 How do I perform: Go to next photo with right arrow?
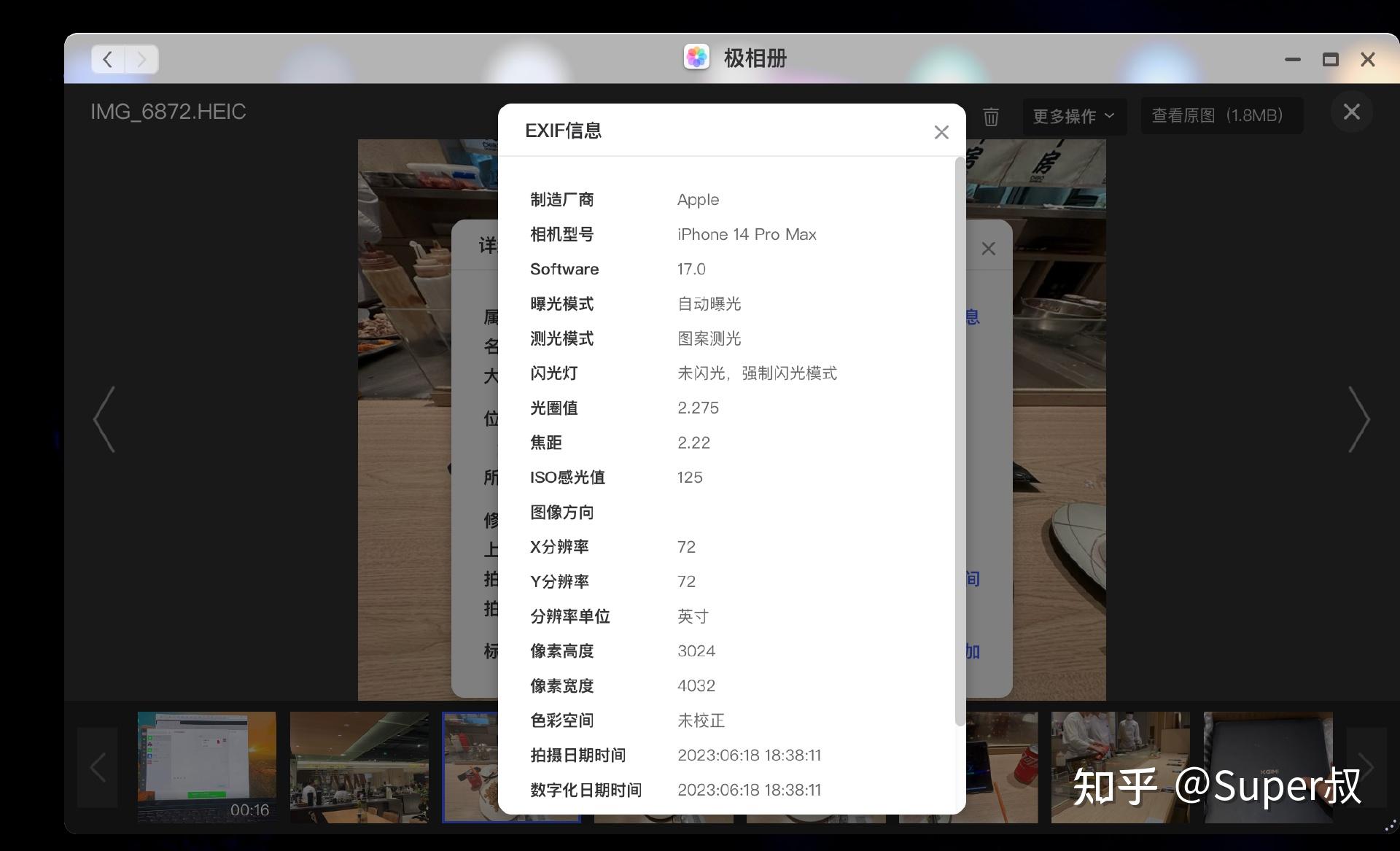click(x=1358, y=419)
